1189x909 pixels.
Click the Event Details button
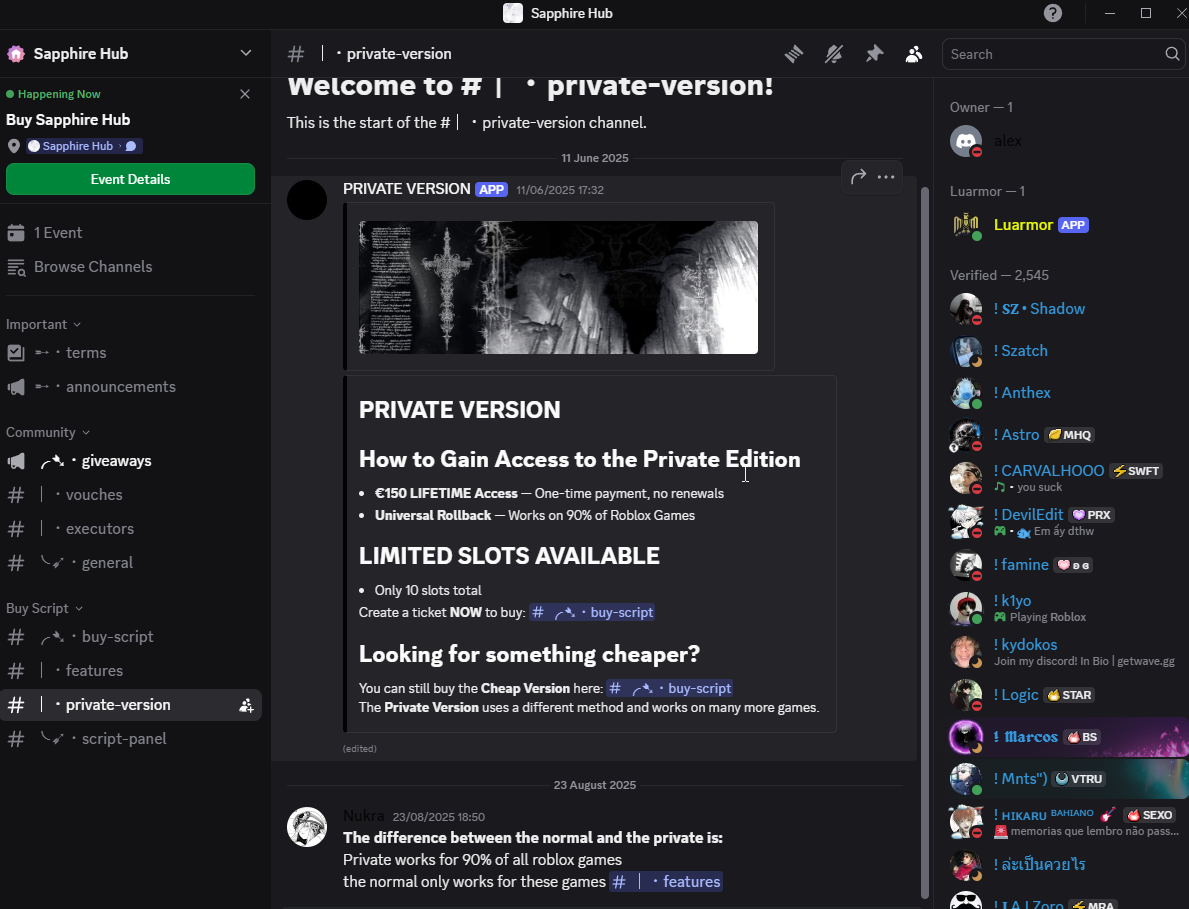[130, 179]
